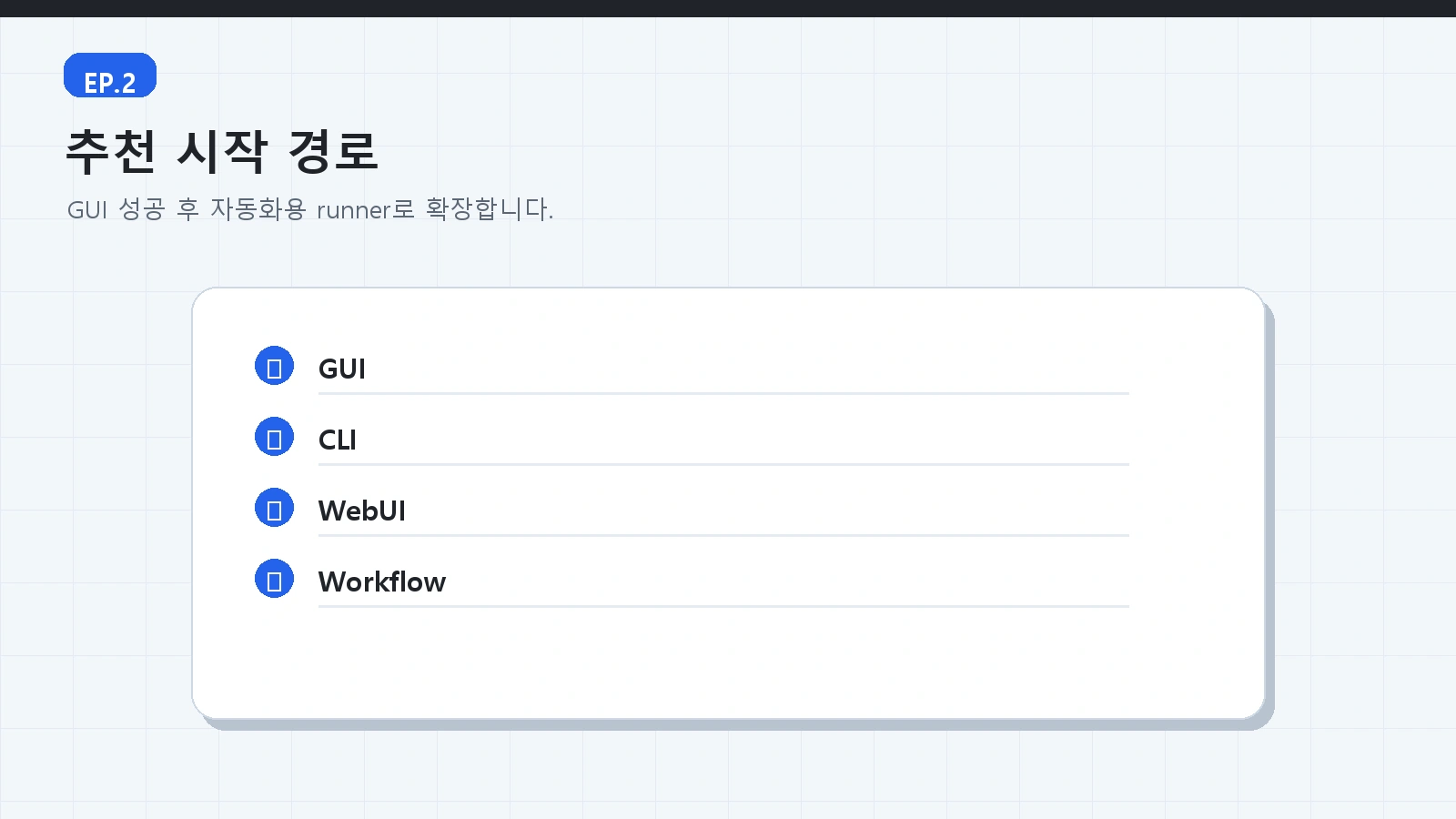
Task: Choose the CLI list item label
Action: (338, 440)
